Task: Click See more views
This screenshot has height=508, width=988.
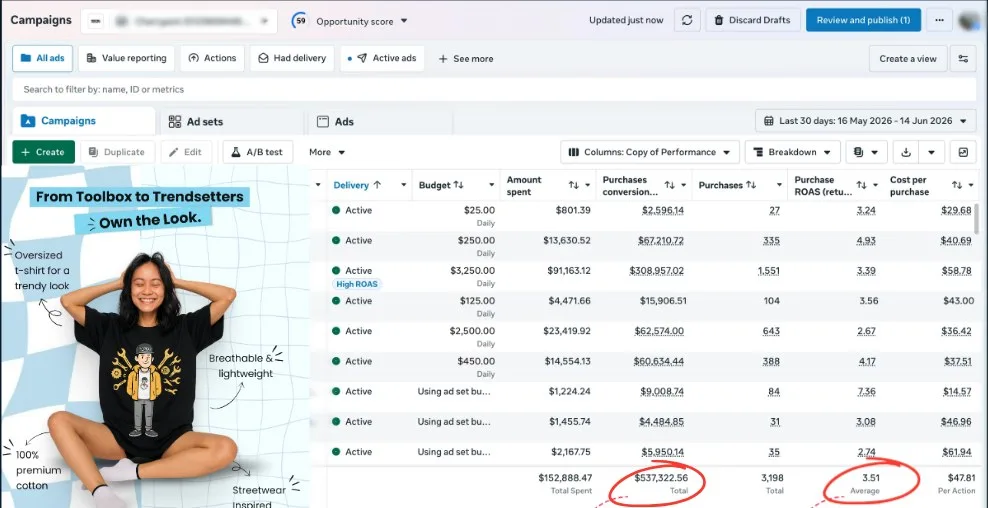Action: click(x=466, y=59)
